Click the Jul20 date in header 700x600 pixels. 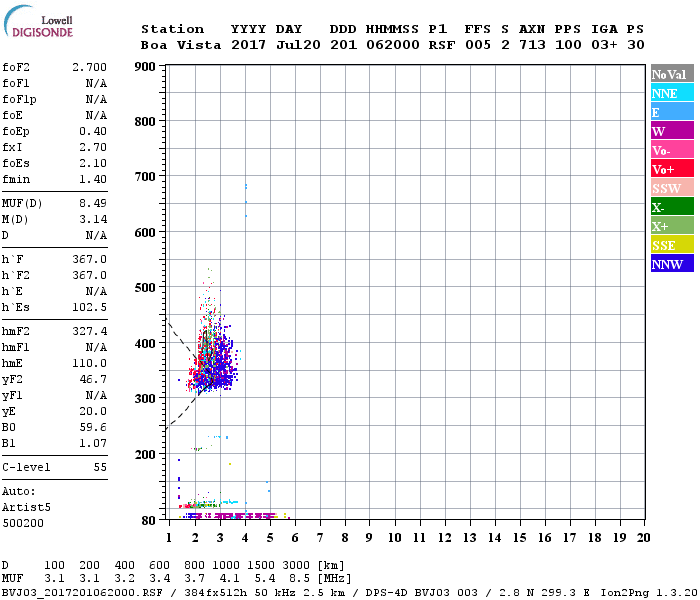pos(298,46)
